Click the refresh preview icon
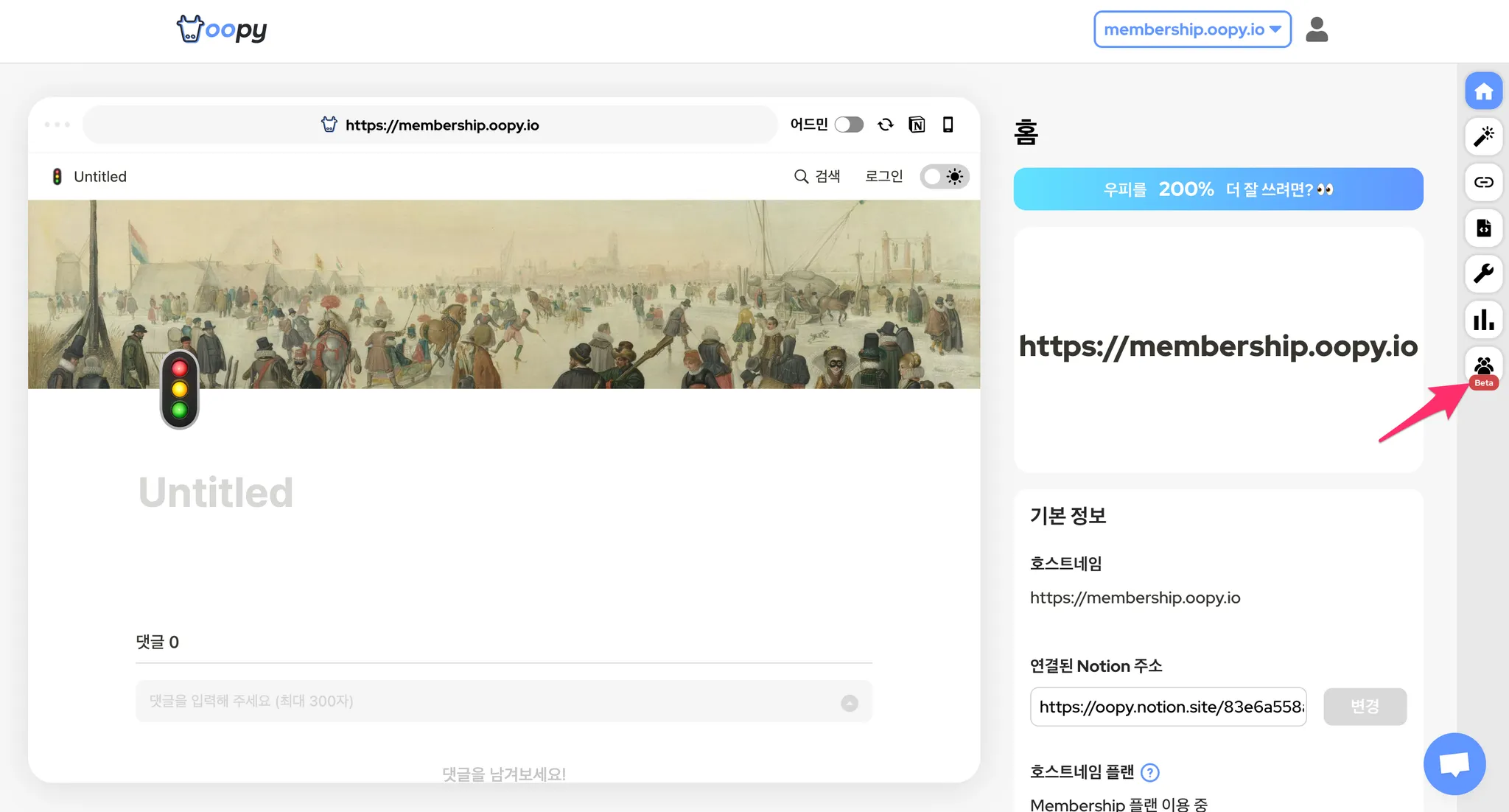The image size is (1509, 812). 886,125
